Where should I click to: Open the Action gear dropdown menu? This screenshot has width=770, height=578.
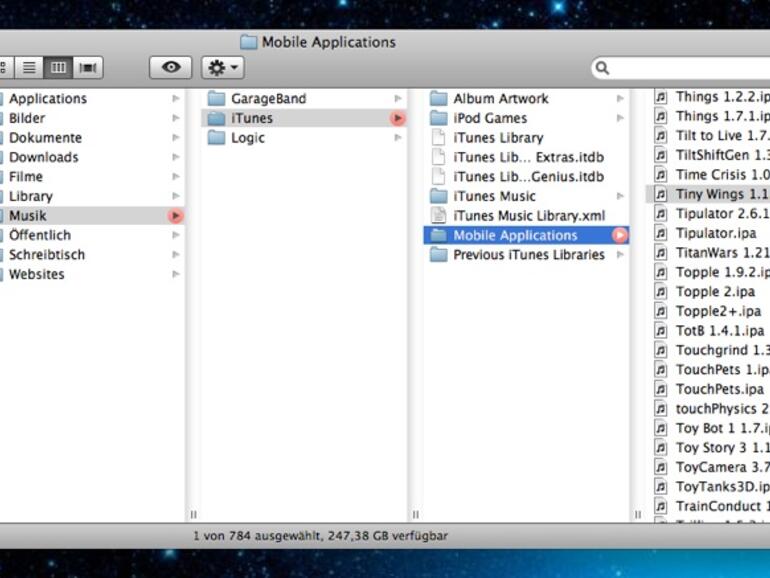coord(222,67)
